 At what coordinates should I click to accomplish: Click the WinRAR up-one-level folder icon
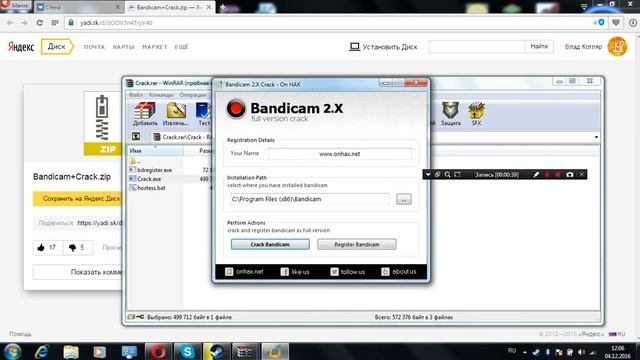click(x=136, y=137)
